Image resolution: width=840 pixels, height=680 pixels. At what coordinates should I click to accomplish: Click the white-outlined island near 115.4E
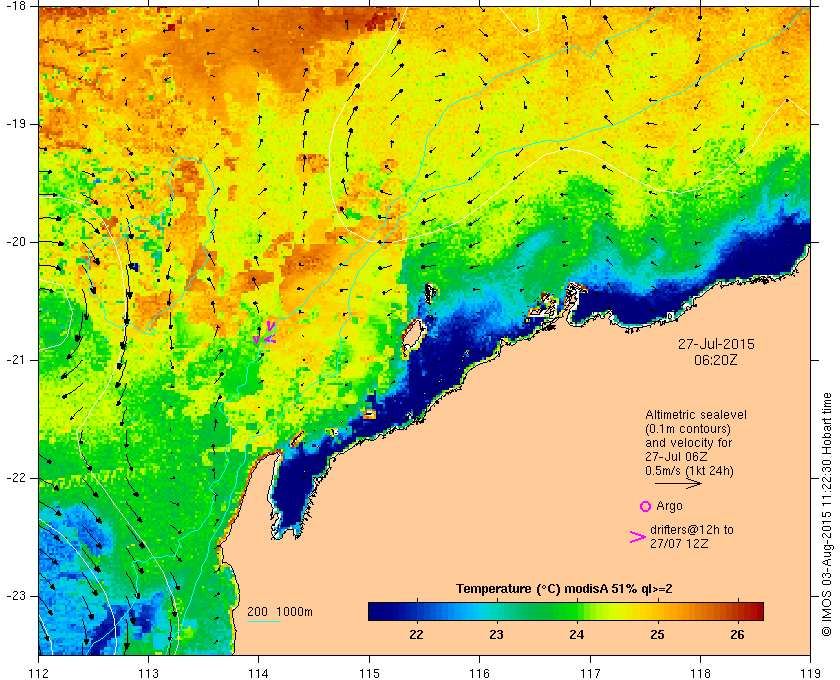click(x=413, y=337)
